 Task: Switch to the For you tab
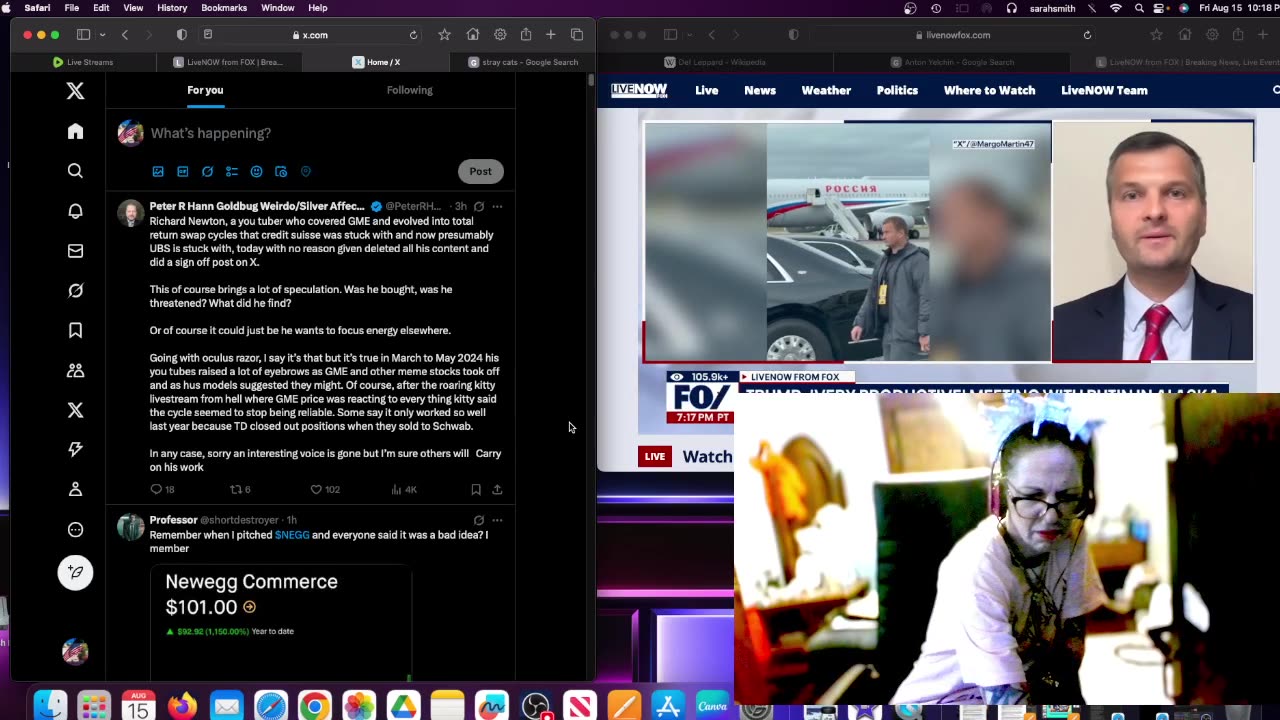(205, 90)
